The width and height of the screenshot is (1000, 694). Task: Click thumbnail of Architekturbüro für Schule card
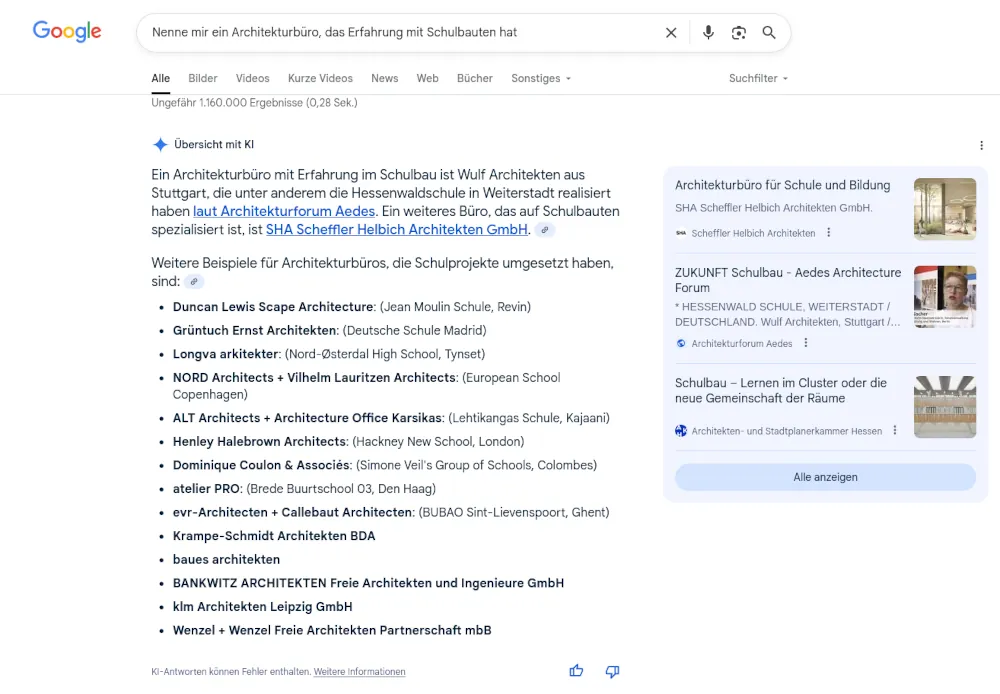pos(945,209)
